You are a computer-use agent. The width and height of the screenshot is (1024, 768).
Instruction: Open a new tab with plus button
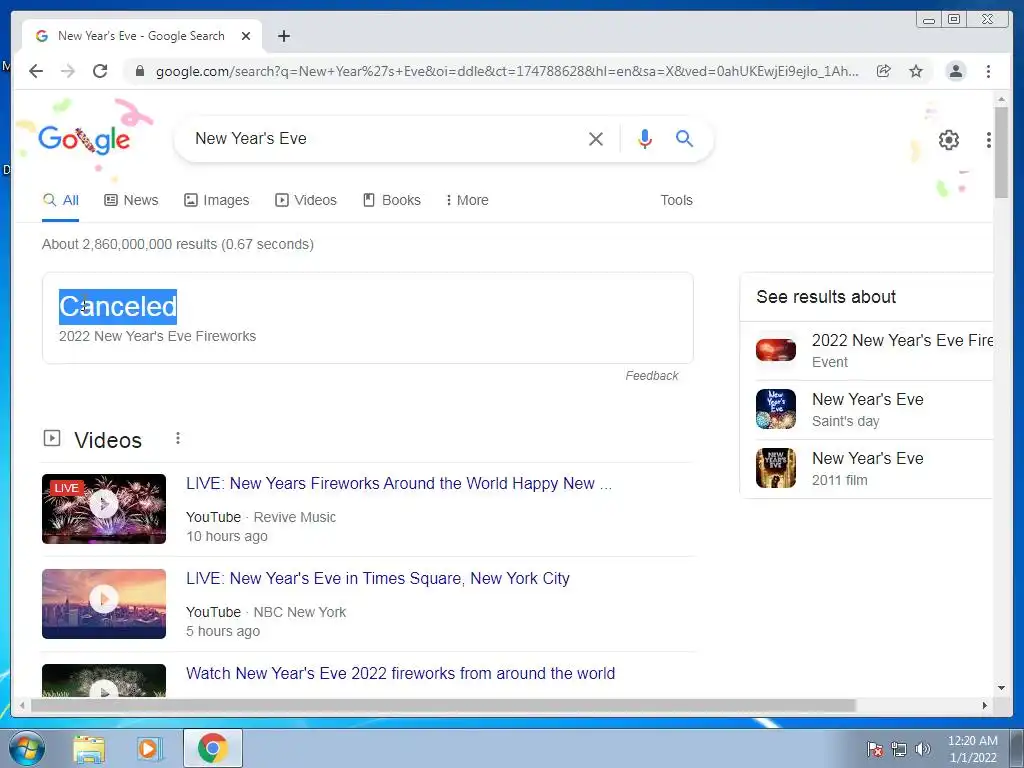click(x=283, y=36)
